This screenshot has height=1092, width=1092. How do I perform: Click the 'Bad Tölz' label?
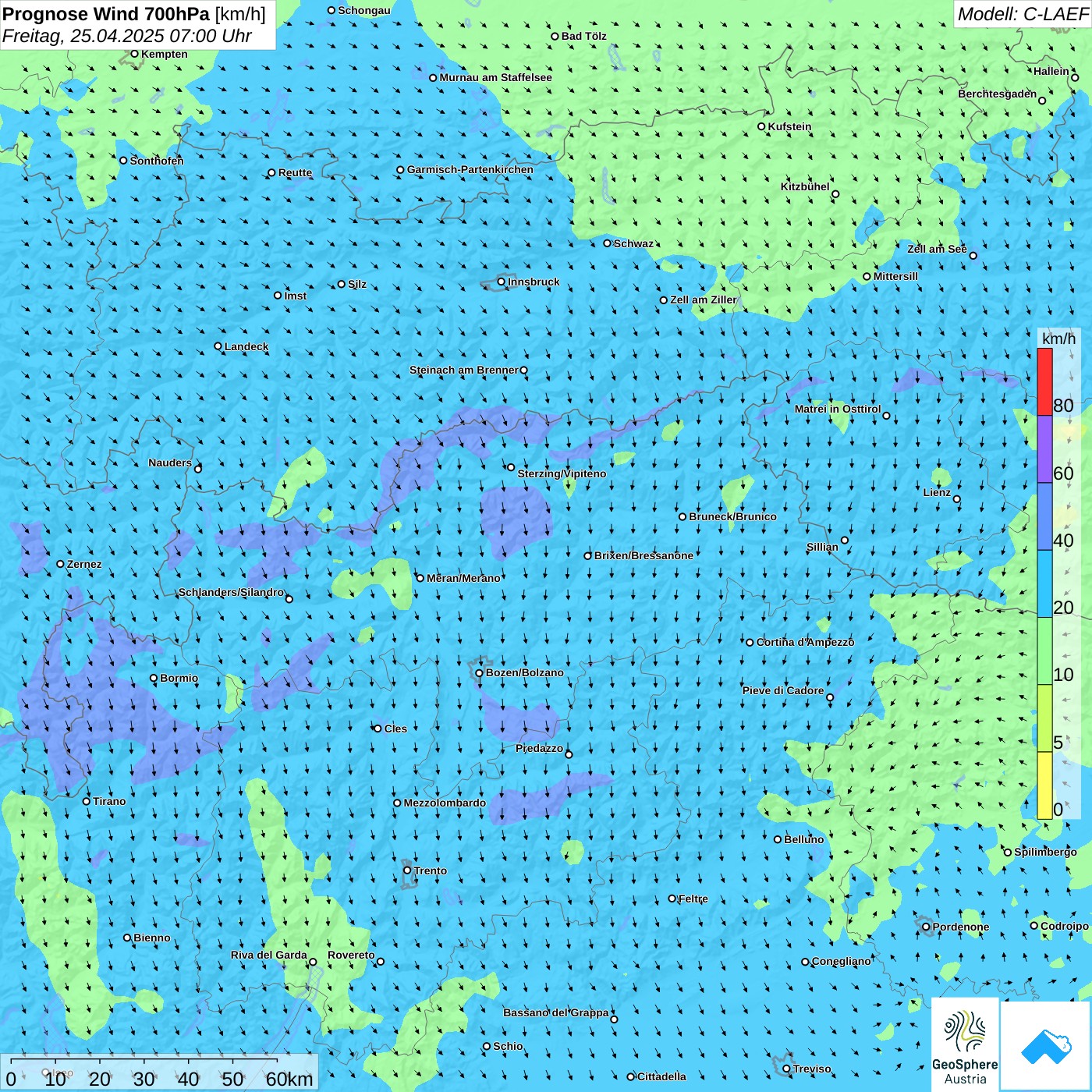coord(584,36)
